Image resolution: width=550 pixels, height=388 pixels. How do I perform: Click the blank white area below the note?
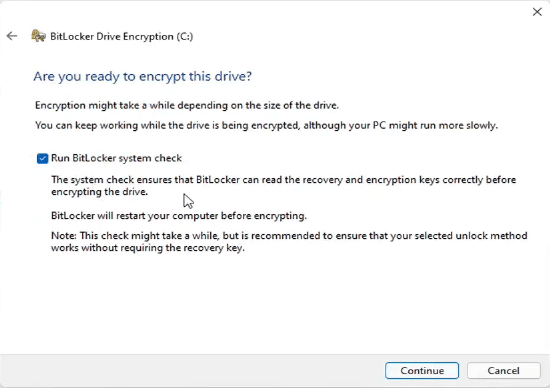click(275, 302)
